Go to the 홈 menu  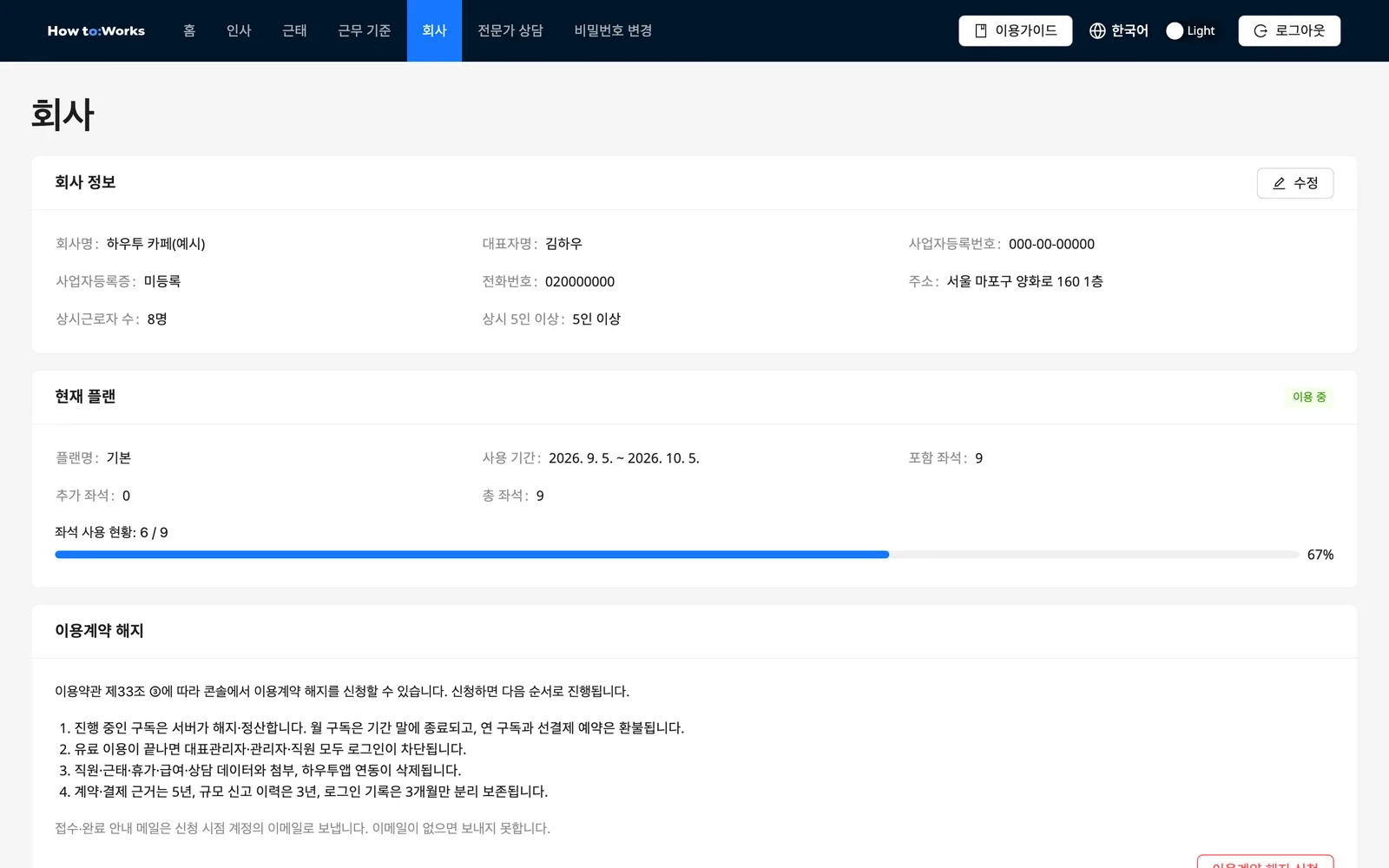(x=189, y=30)
